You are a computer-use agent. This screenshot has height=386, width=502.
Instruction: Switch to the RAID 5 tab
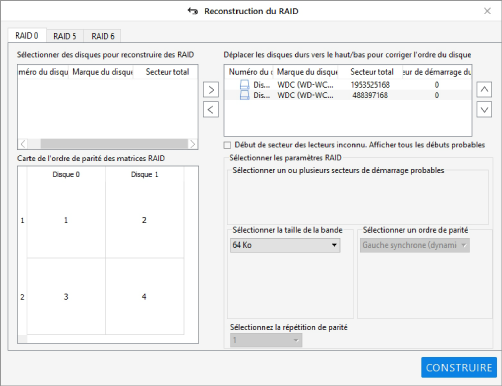pyautogui.click(x=65, y=36)
